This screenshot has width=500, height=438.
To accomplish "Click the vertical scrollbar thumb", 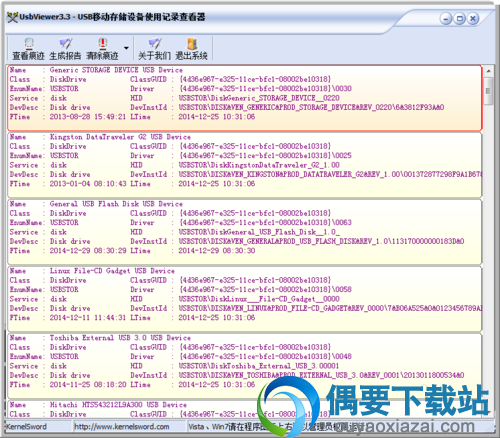I will click(x=488, y=91).
